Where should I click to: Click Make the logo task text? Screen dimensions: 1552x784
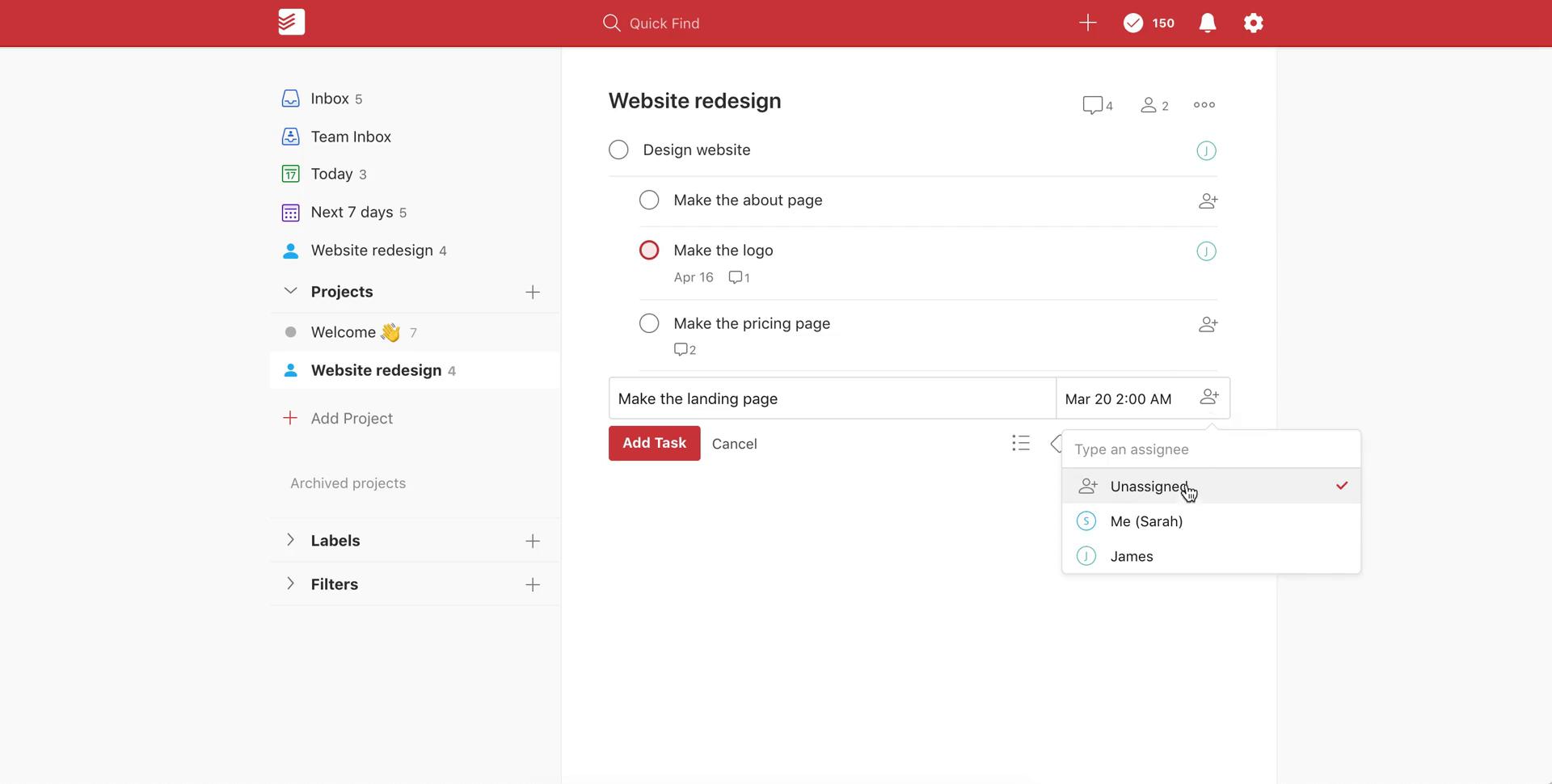click(723, 251)
